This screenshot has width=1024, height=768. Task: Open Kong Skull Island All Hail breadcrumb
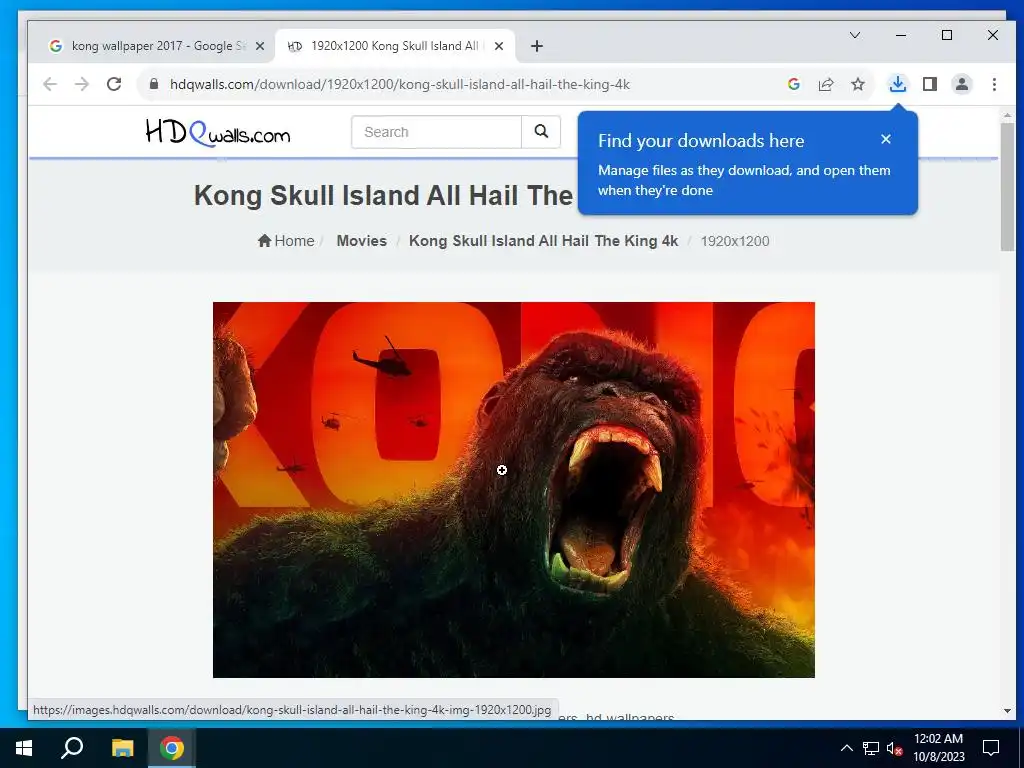point(543,241)
